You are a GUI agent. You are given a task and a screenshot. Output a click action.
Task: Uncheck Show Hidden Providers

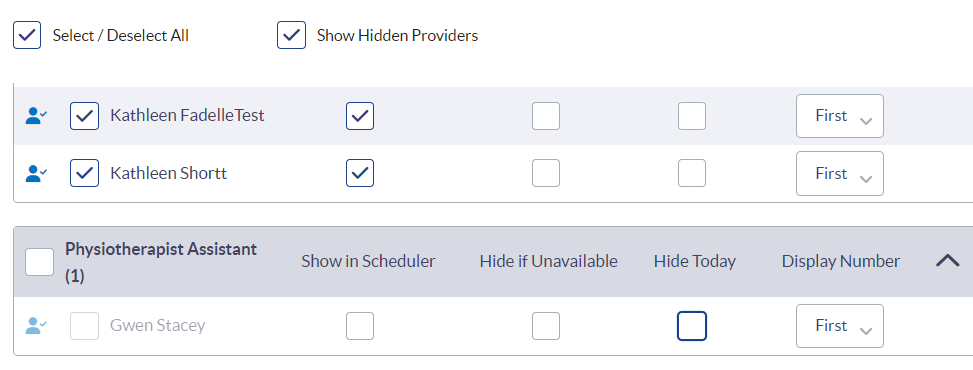click(291, 35)
